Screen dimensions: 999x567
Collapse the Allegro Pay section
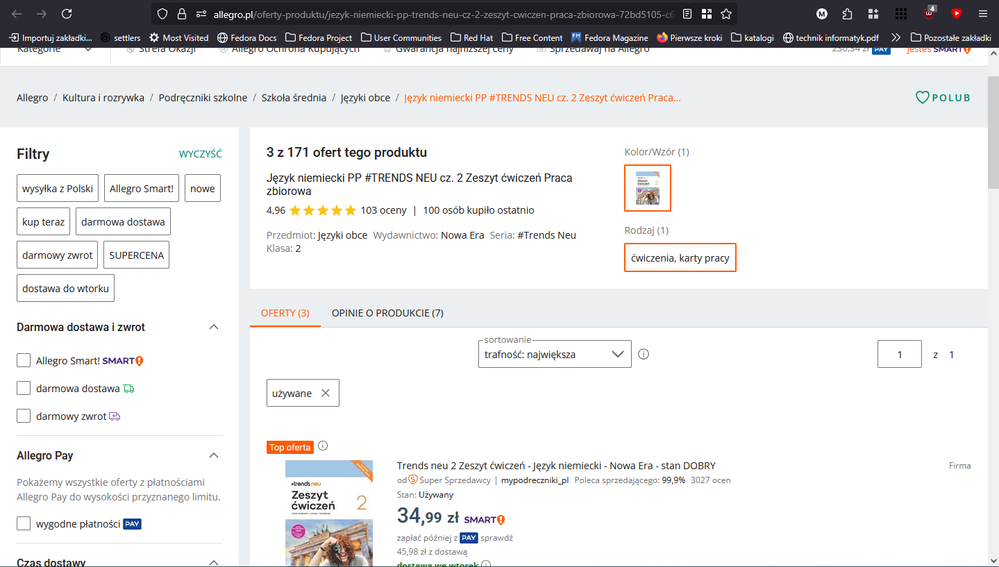(x=214, y=456)
